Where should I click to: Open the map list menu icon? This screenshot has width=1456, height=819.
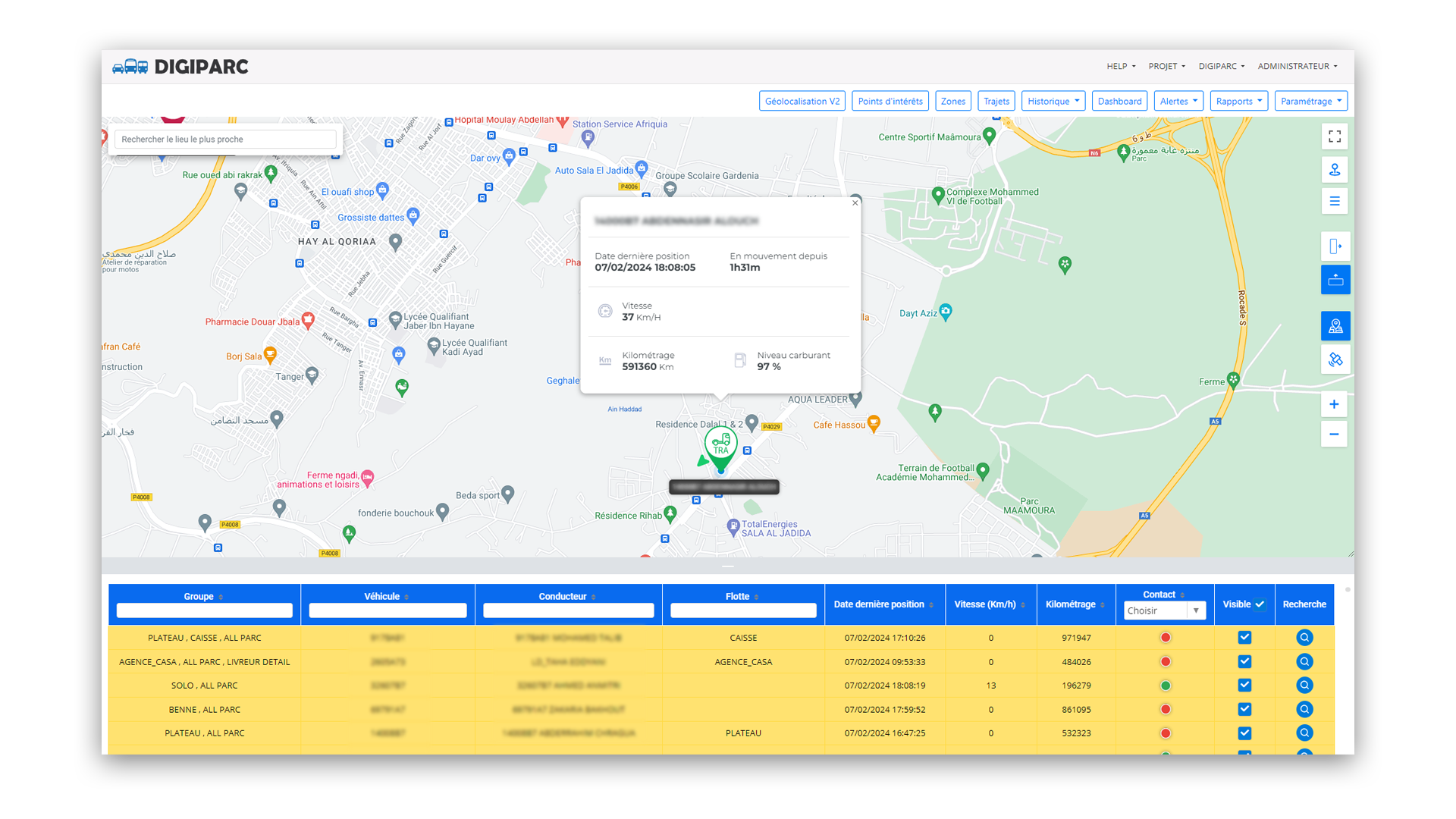point(1335,202)
